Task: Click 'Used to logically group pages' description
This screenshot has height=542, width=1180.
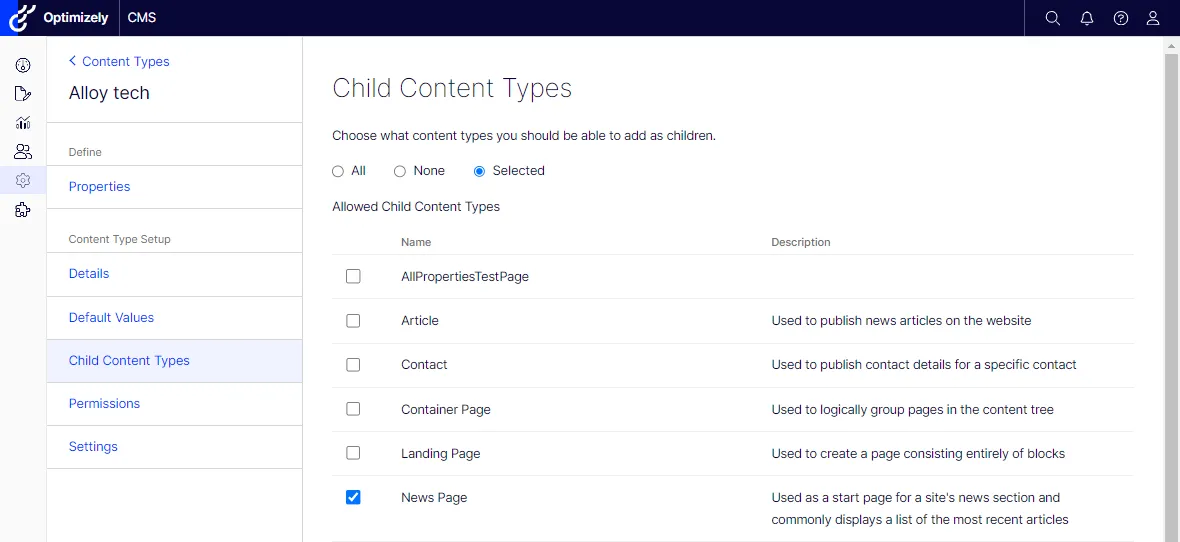Action: click(x=913, y=410)
